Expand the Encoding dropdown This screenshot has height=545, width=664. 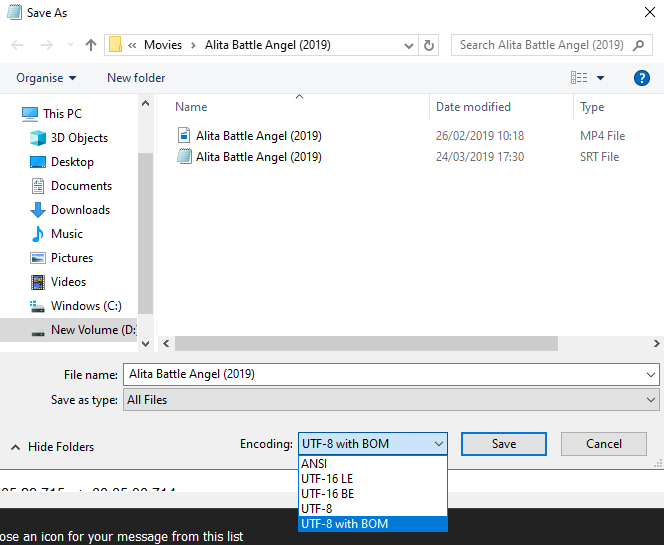(x=372, y=444)
